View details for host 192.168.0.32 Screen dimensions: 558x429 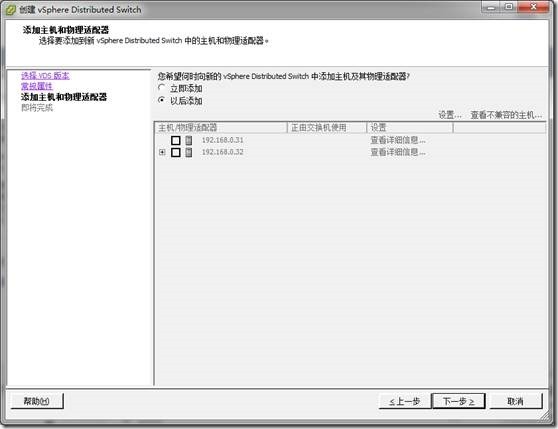(398, 152)
